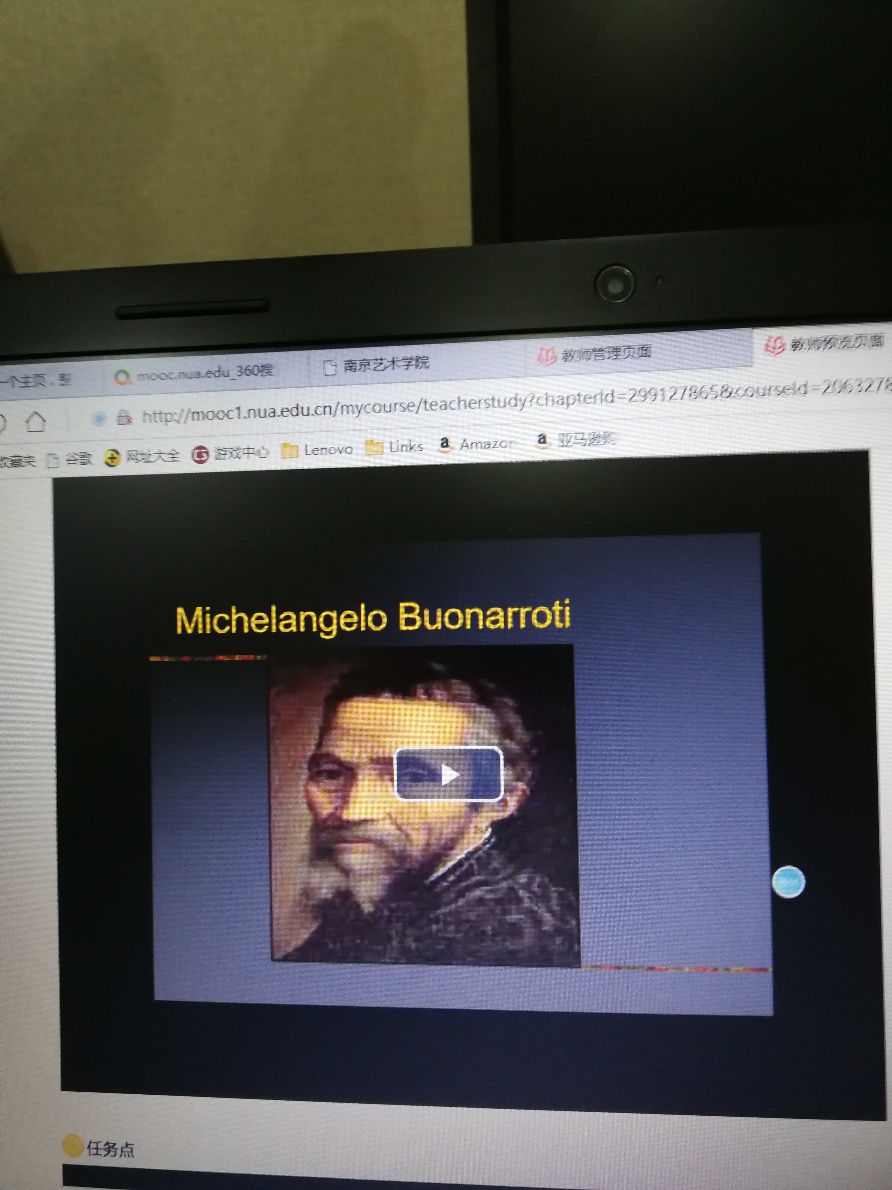Viewport: 892px width, 1190px height.
Task: Open the Links bookmarks folder
Action: coord(395,446)
